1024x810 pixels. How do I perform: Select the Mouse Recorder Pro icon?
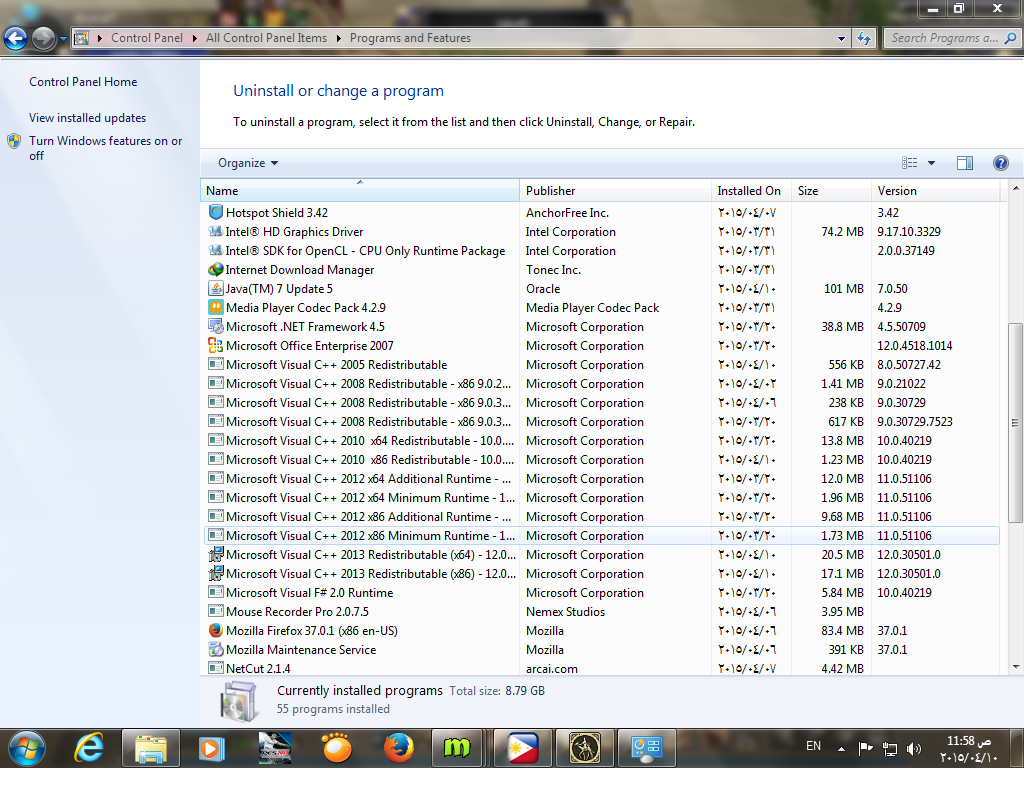216,611
